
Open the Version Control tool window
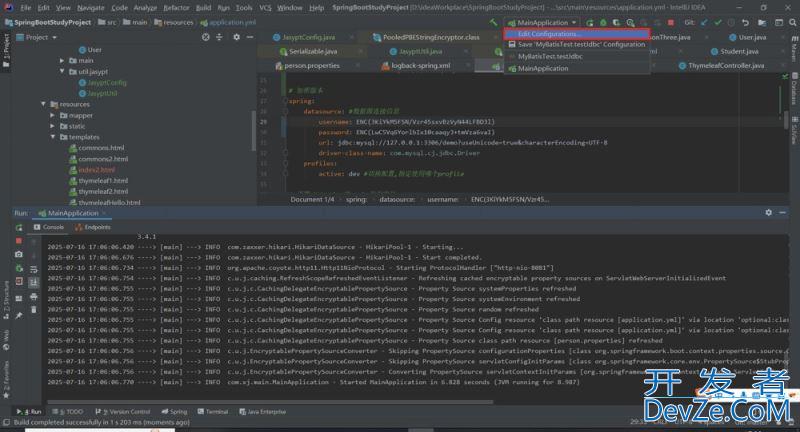[x=122, y=412]
